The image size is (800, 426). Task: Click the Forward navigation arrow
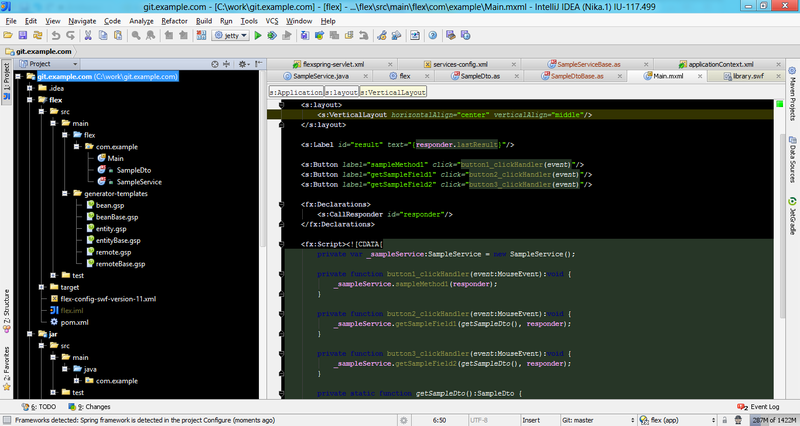point(183,35)
